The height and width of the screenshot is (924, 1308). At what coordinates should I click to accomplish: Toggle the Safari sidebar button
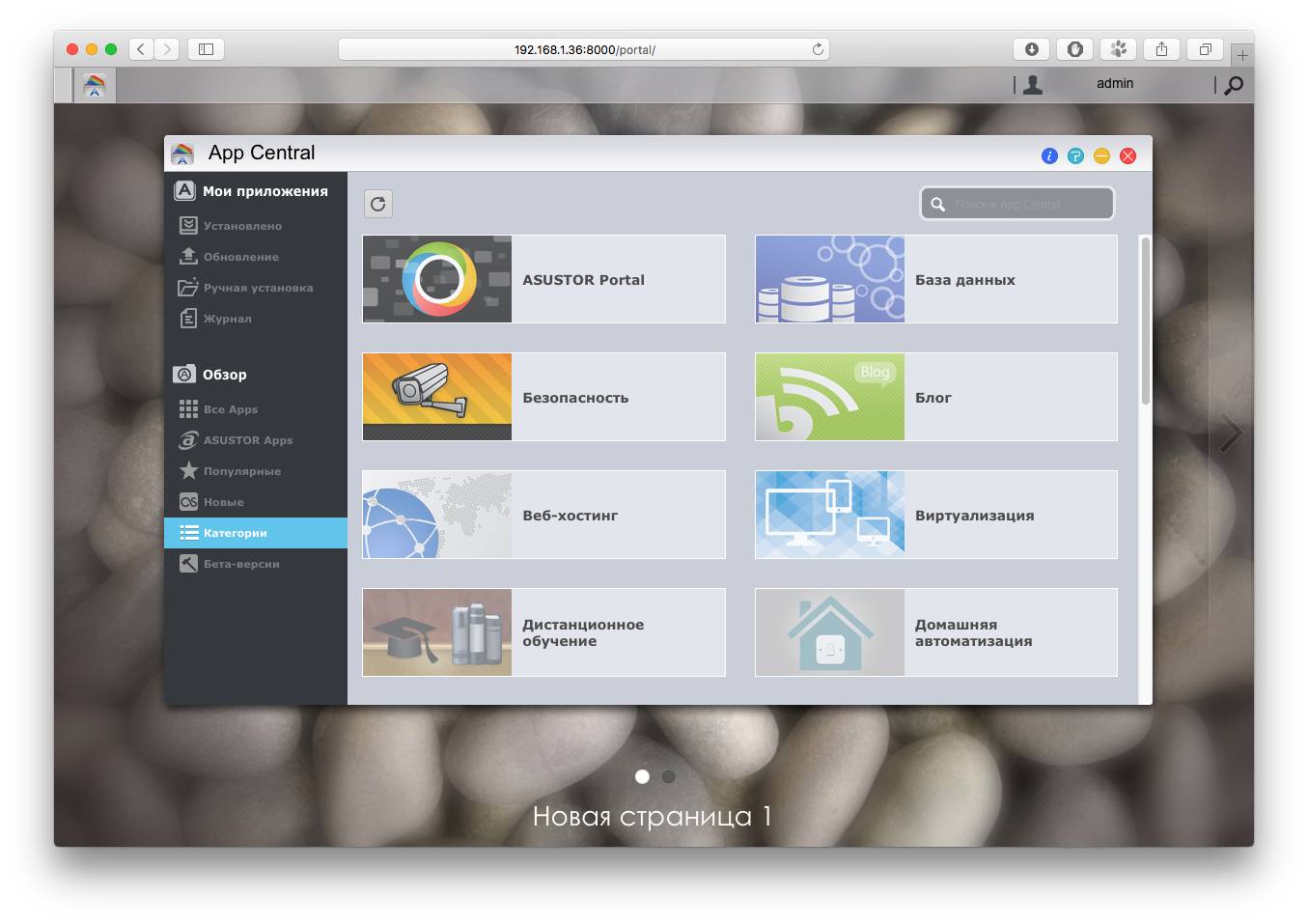(206, 49)
